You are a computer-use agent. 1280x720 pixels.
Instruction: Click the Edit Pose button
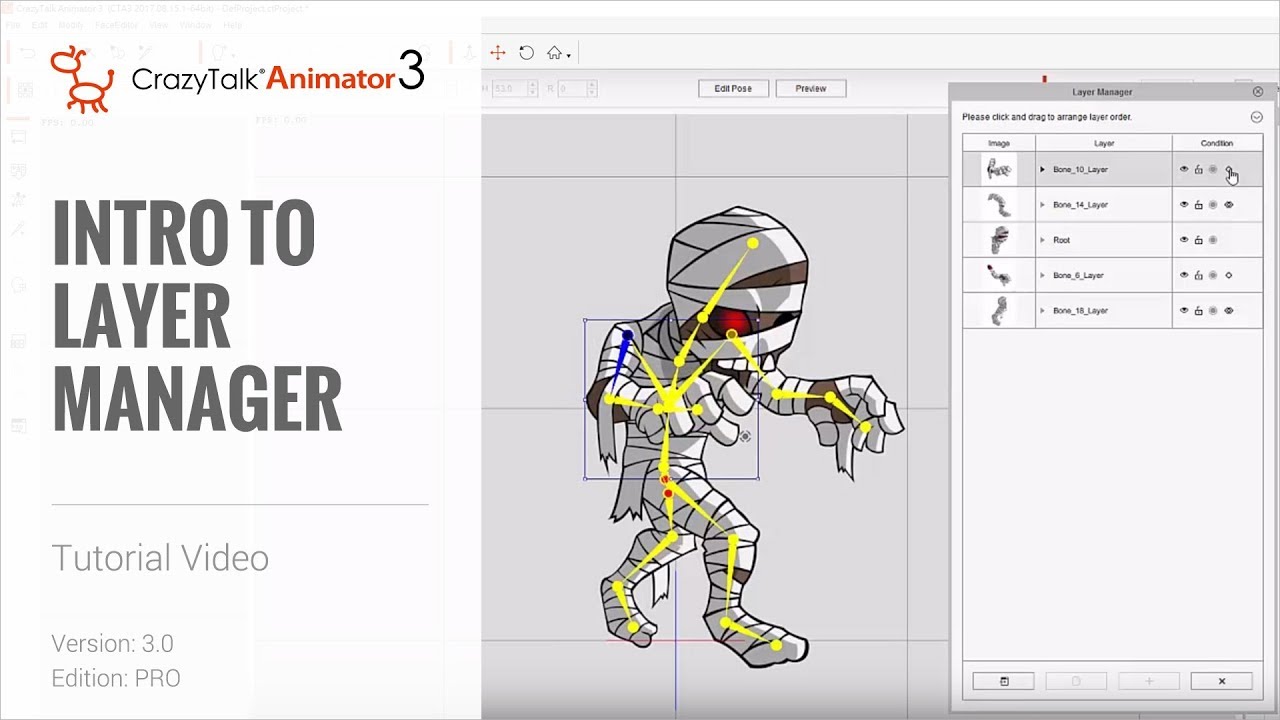point(733,88)
